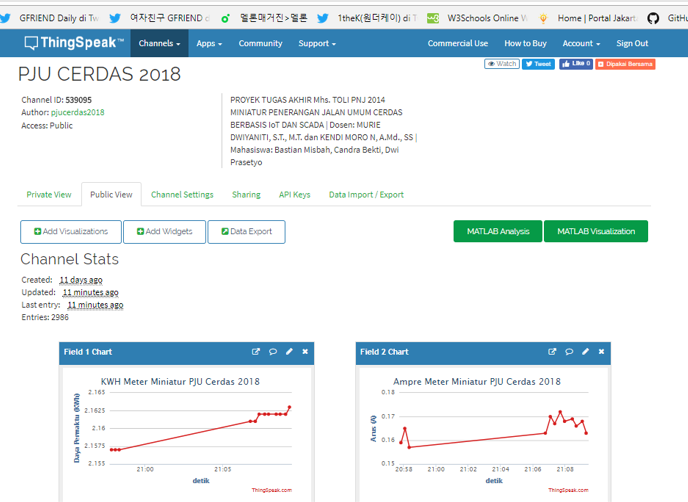Open Field 1 Chart in new window

point(256,352)
